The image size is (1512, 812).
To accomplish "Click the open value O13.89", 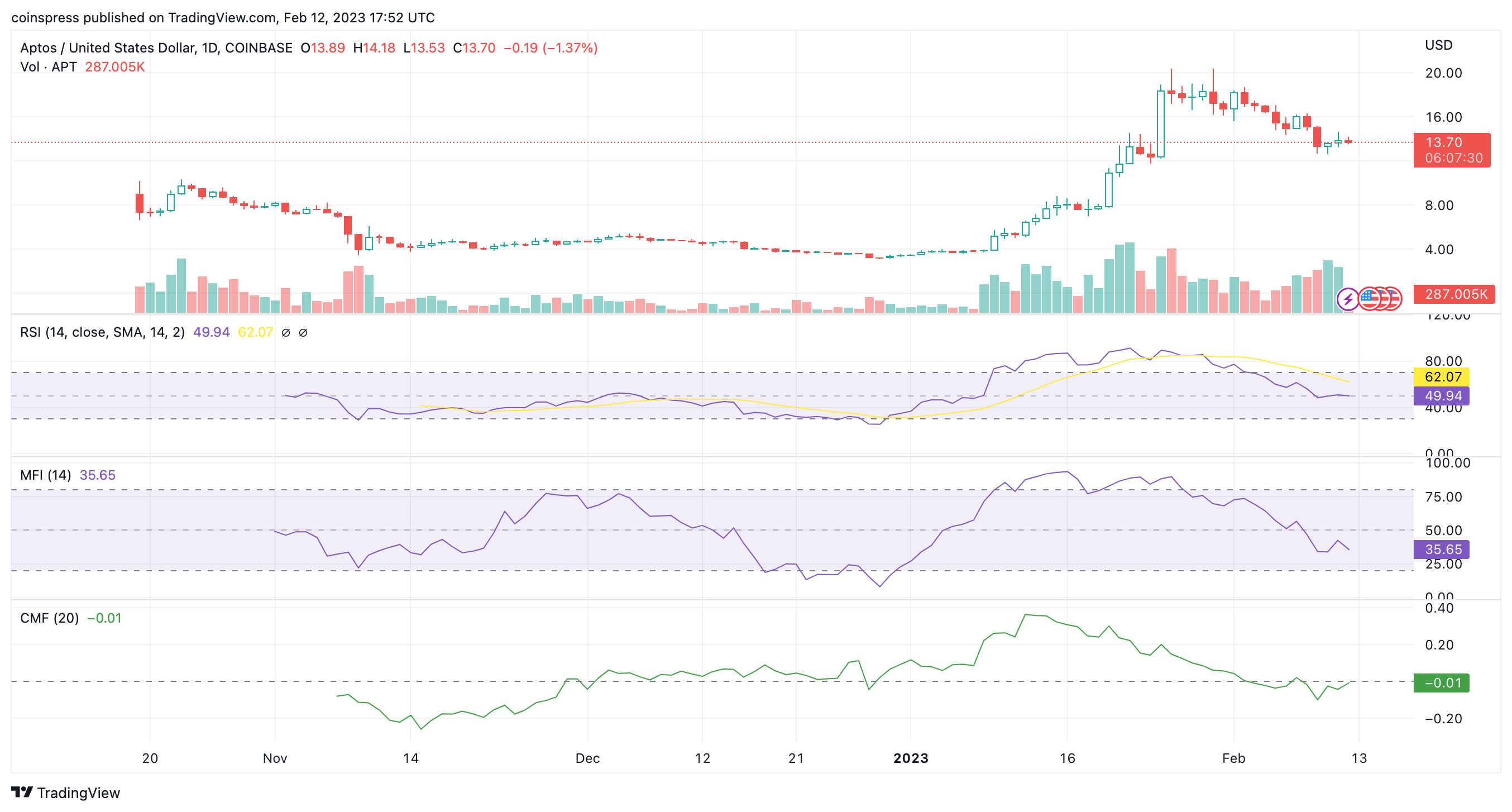I will 323,47.
